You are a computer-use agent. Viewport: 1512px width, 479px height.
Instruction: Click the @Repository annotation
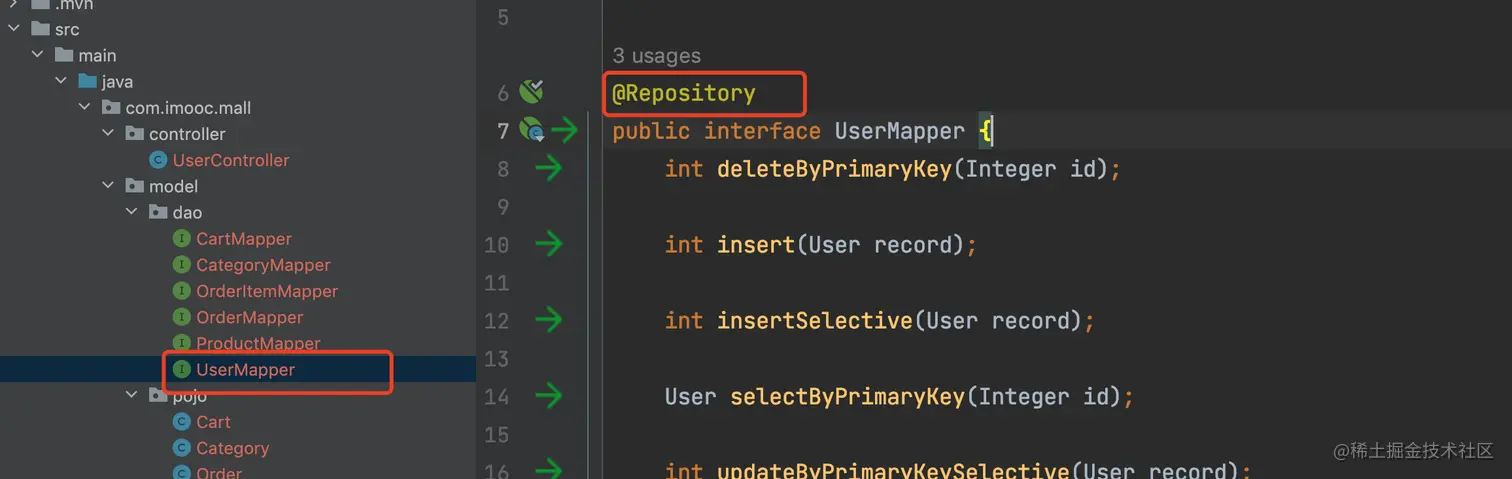click(684, 94)
